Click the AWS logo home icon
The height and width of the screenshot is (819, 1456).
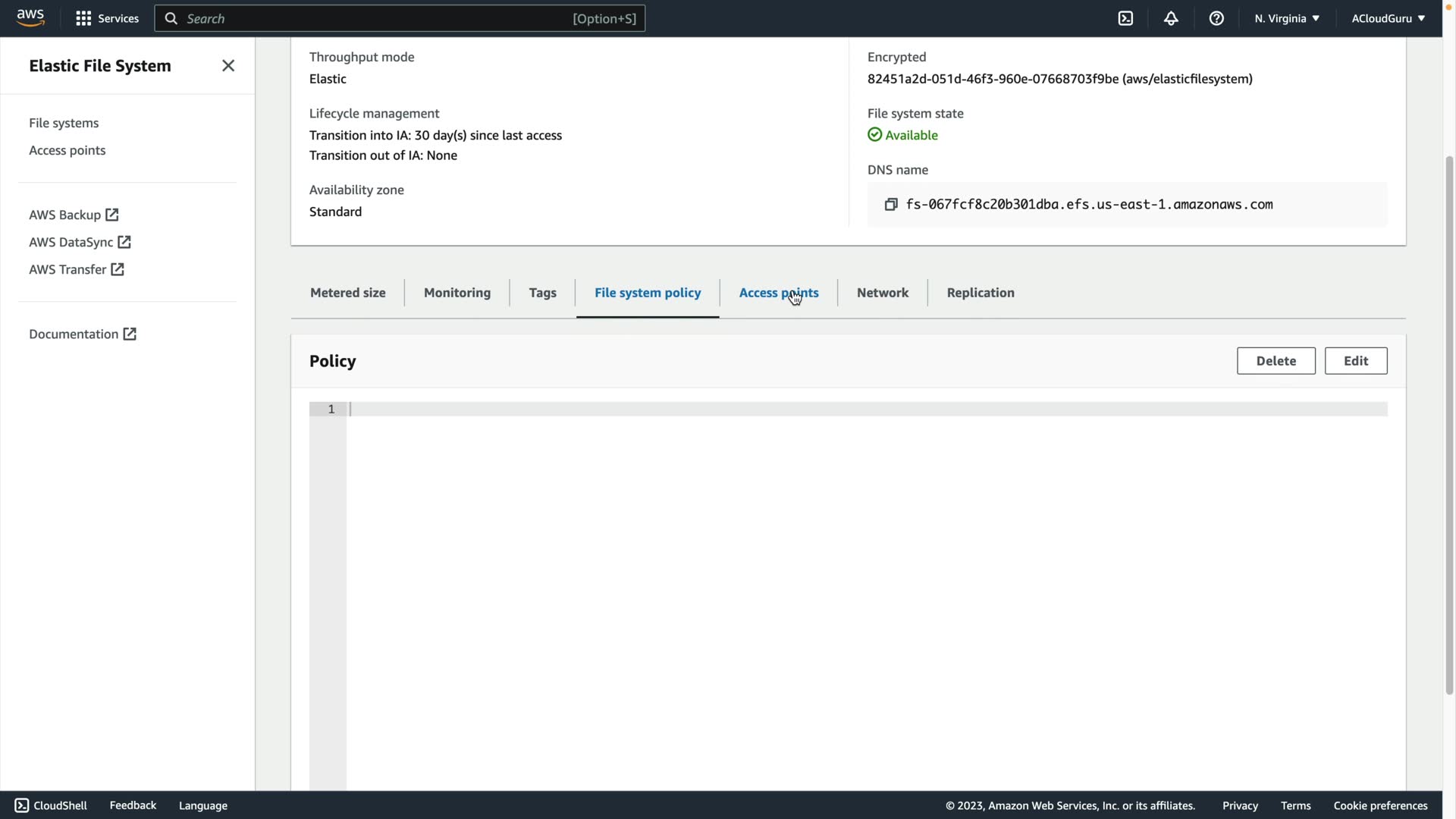30,17
